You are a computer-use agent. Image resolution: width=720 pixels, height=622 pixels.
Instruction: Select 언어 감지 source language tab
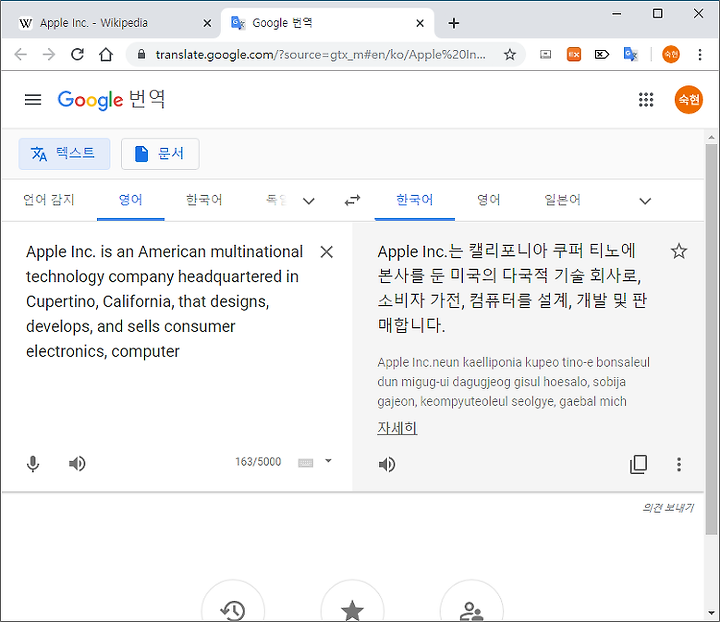point(49,200)
